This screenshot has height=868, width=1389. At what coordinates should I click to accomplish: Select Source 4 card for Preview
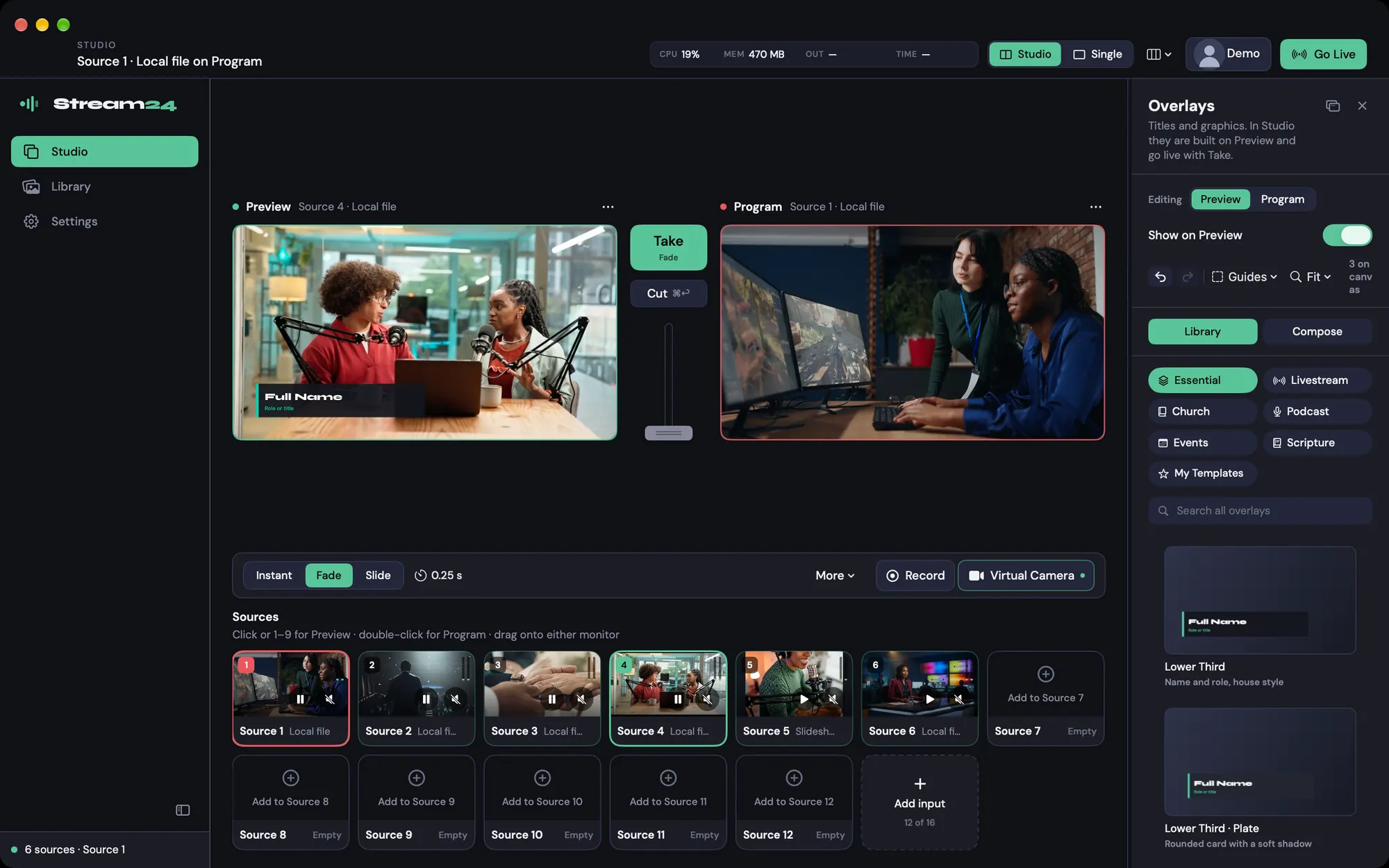coord(668,699)
